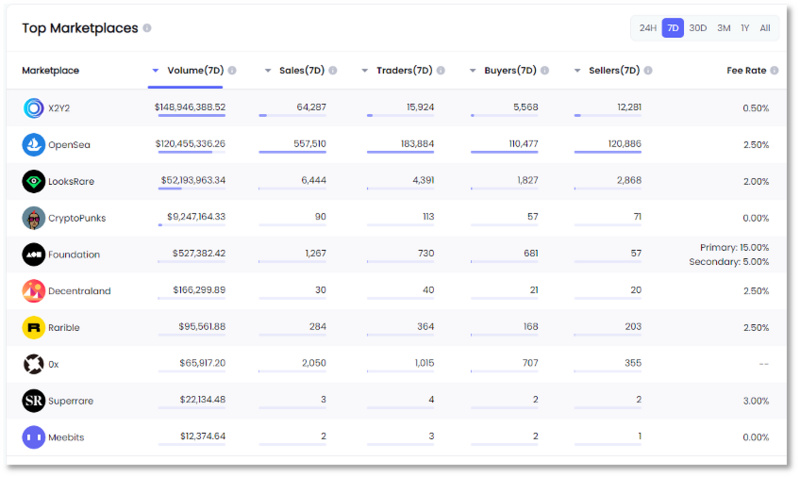Click LooksRare fee rate 2.00%
Viewport: 800px width, 477px height.
coord(756,182)
